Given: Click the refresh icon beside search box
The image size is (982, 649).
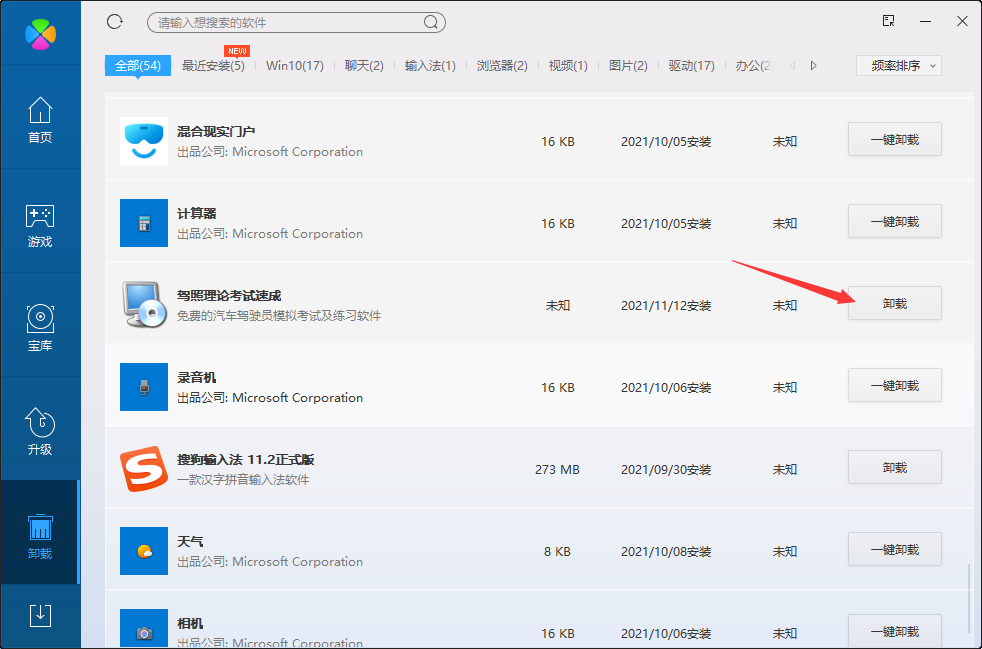Looking at the screenshot, I should pos(115,22).
